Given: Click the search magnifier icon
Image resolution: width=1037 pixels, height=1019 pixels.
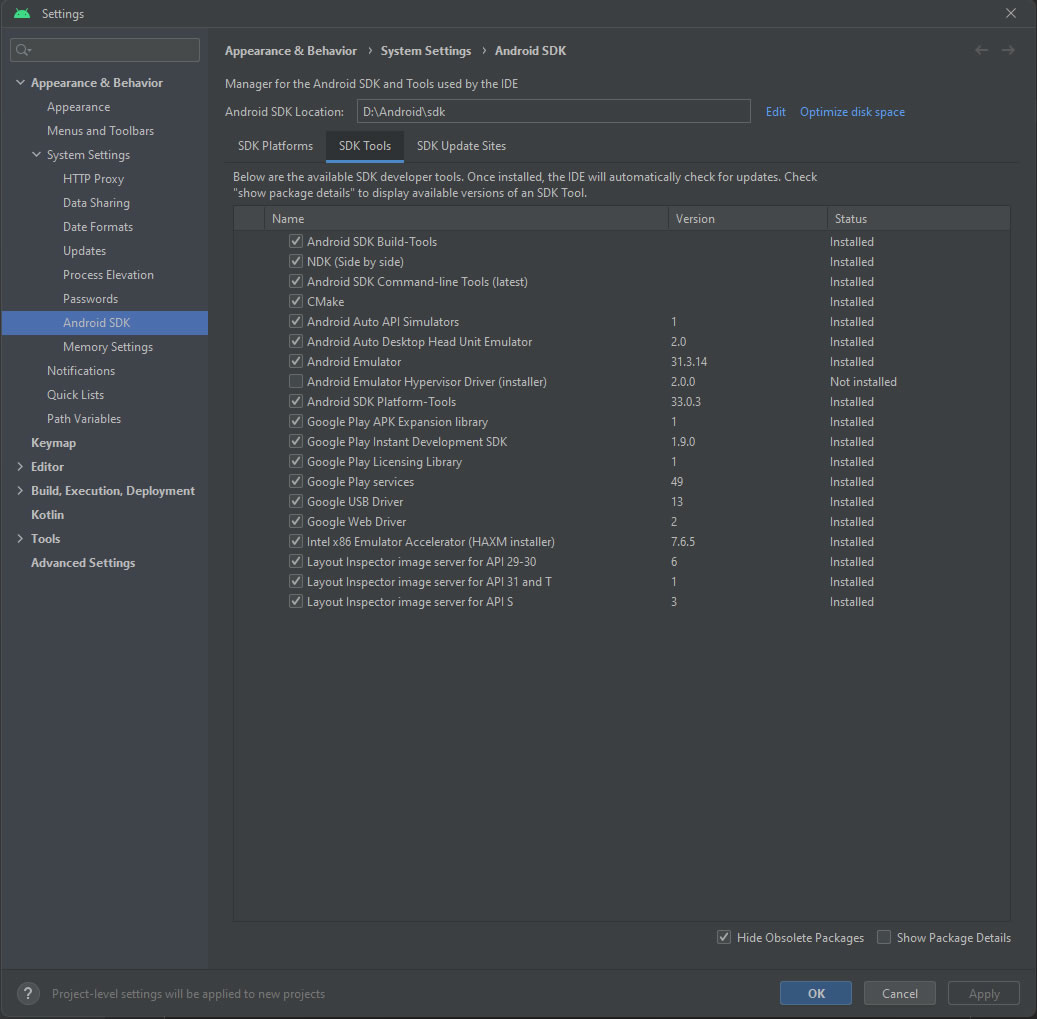Looking at the screenshot, I should [23, 50].
